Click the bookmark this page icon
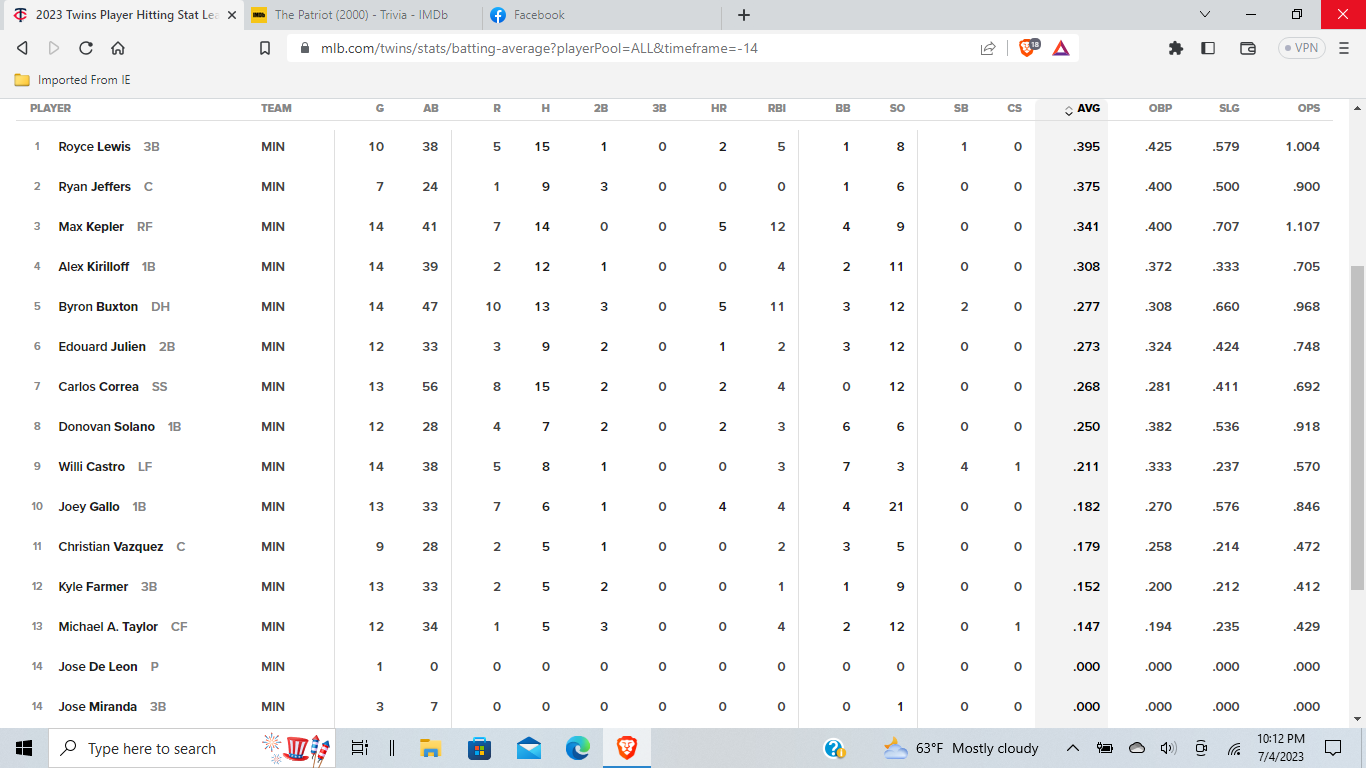 click(x=265, y=48)
